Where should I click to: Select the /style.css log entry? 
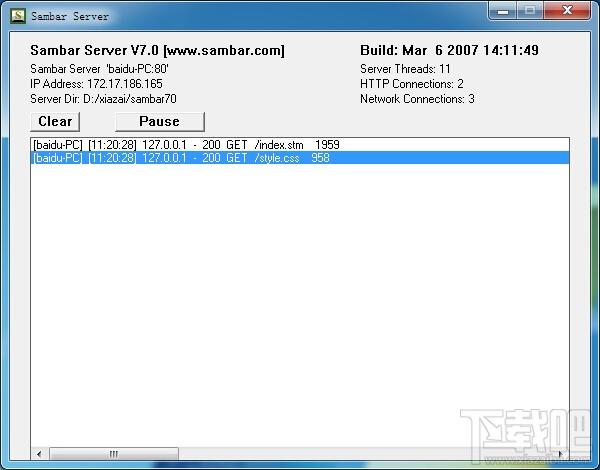(x=300, y=158)
